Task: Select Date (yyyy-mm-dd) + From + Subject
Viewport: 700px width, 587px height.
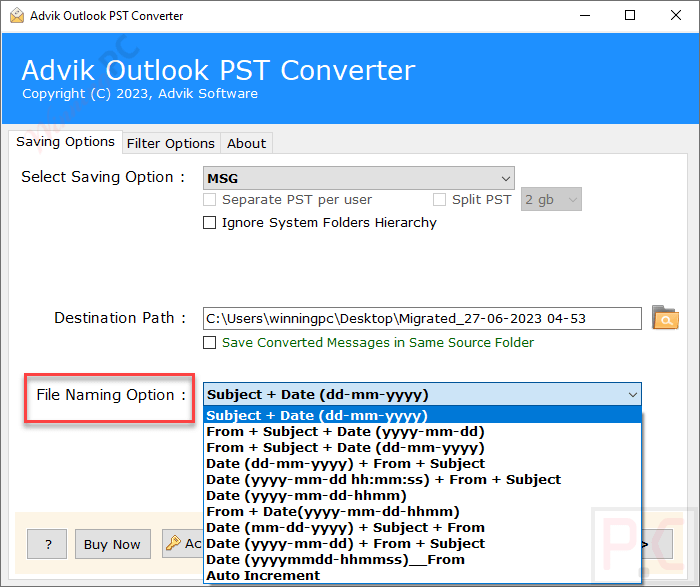Action: coord(422,544)
